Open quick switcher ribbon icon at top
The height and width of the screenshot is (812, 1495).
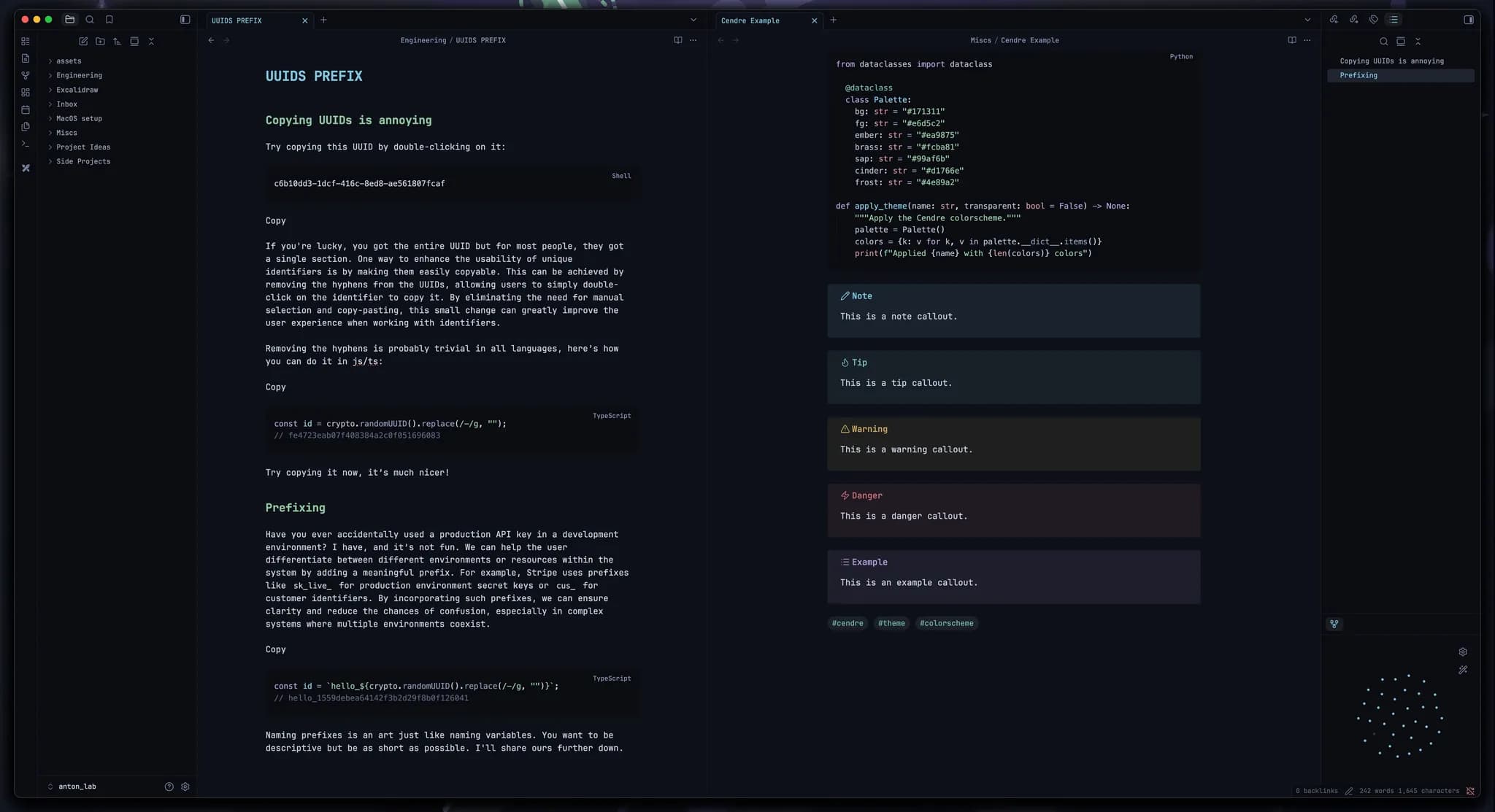click(26, 42)
